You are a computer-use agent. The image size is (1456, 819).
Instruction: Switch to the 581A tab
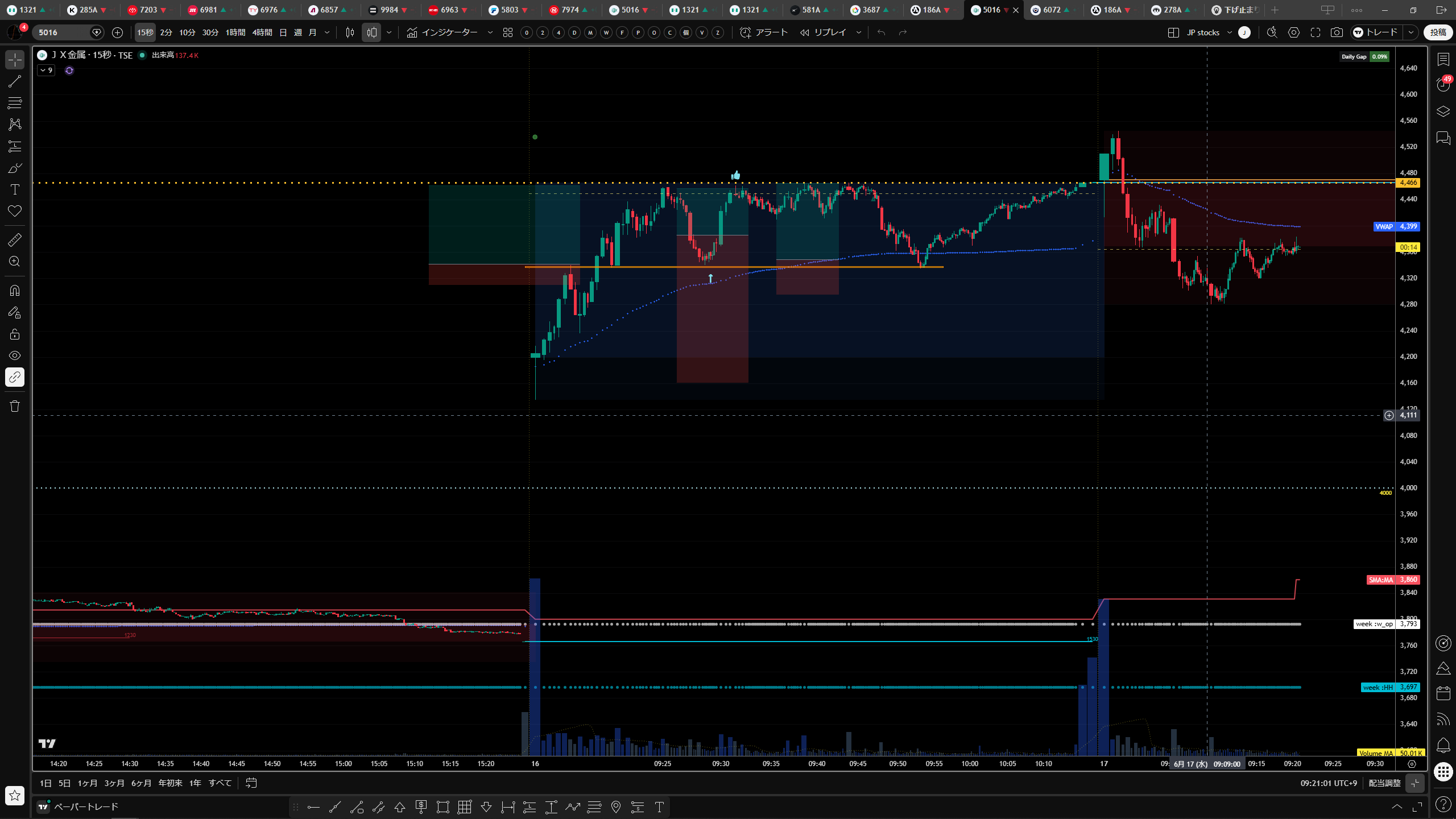(811, 10)
